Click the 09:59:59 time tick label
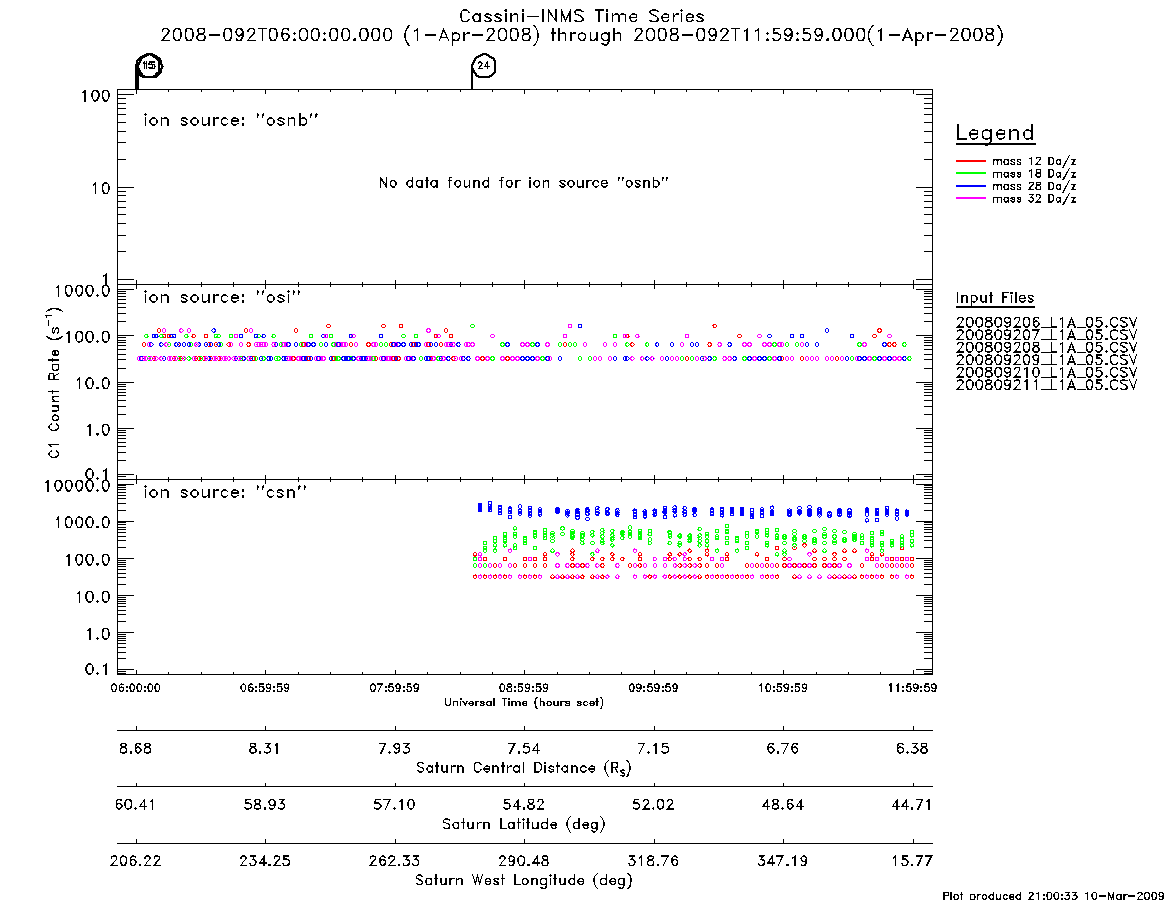The image size is (1165, 900). pyautogui.click(x=653, y=688)
